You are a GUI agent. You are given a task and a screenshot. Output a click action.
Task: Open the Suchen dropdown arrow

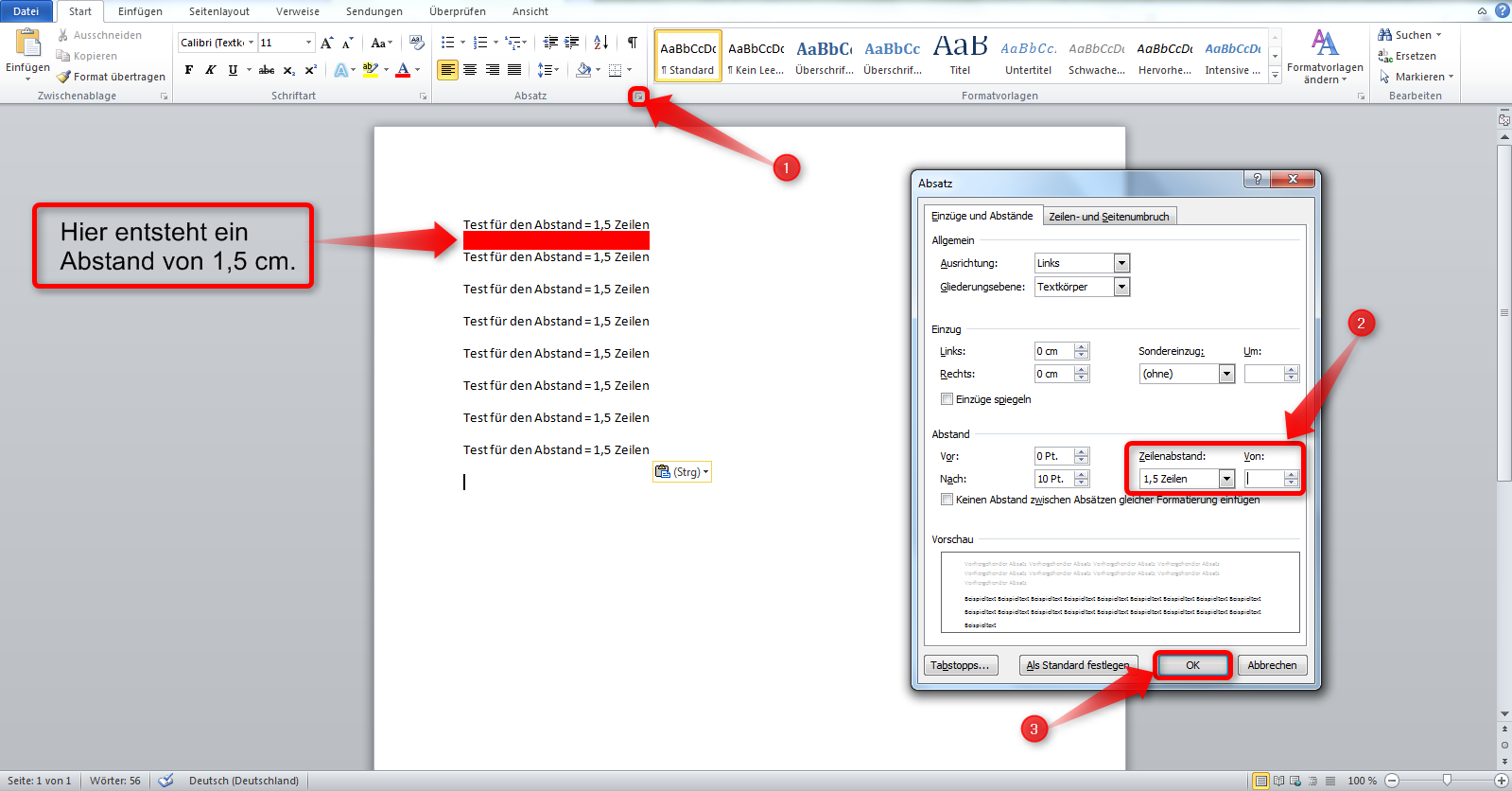coord(1439,35)
